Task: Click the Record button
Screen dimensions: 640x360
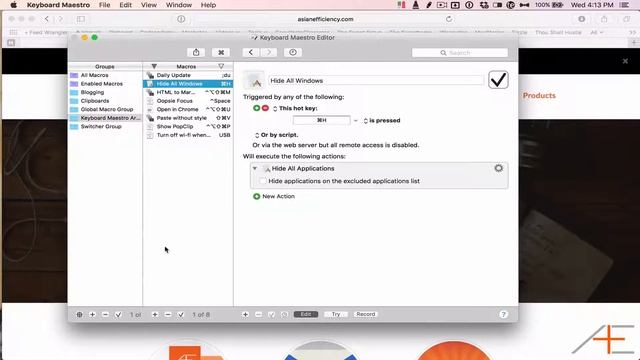Action: click(366, 314)
